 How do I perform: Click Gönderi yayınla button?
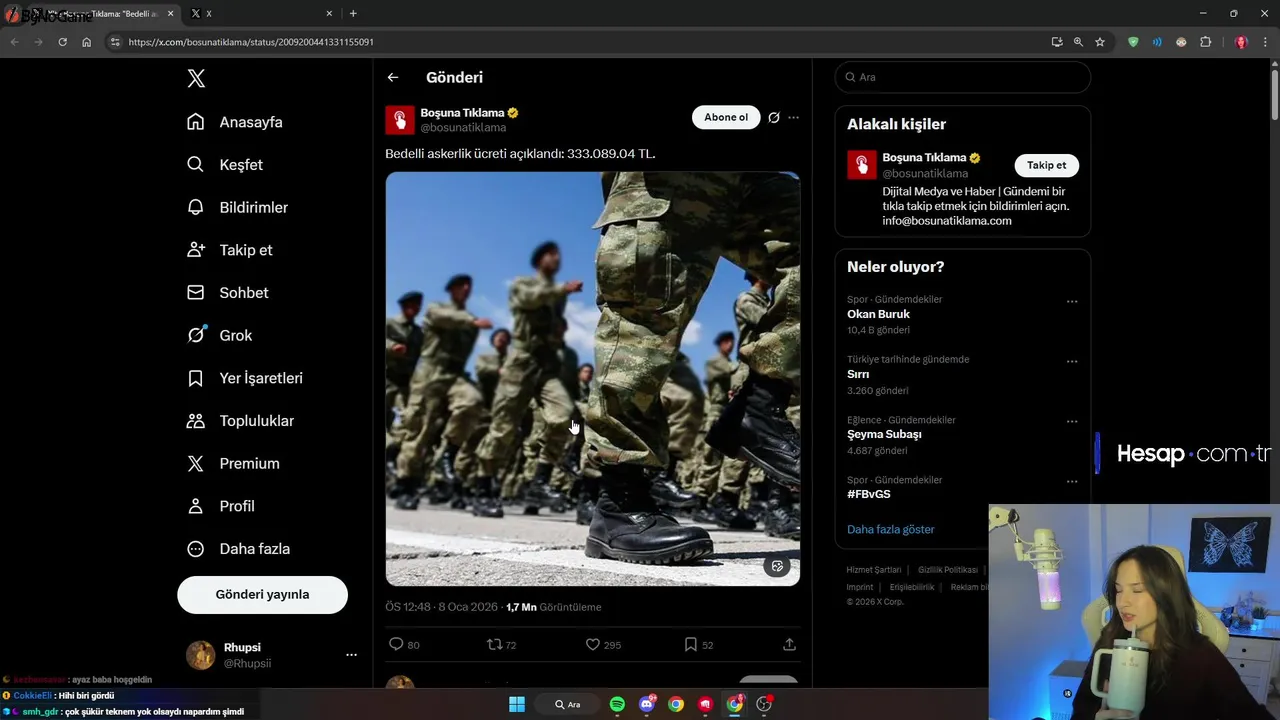tap(262, 594)
